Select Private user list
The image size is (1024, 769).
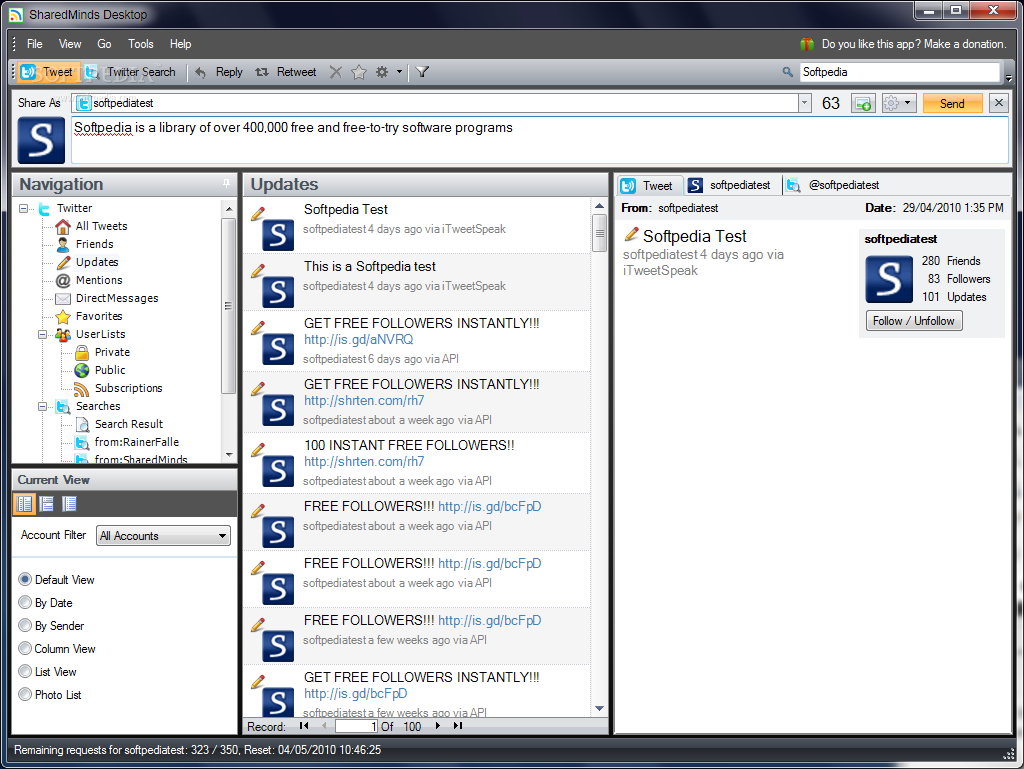click(112, 352)
